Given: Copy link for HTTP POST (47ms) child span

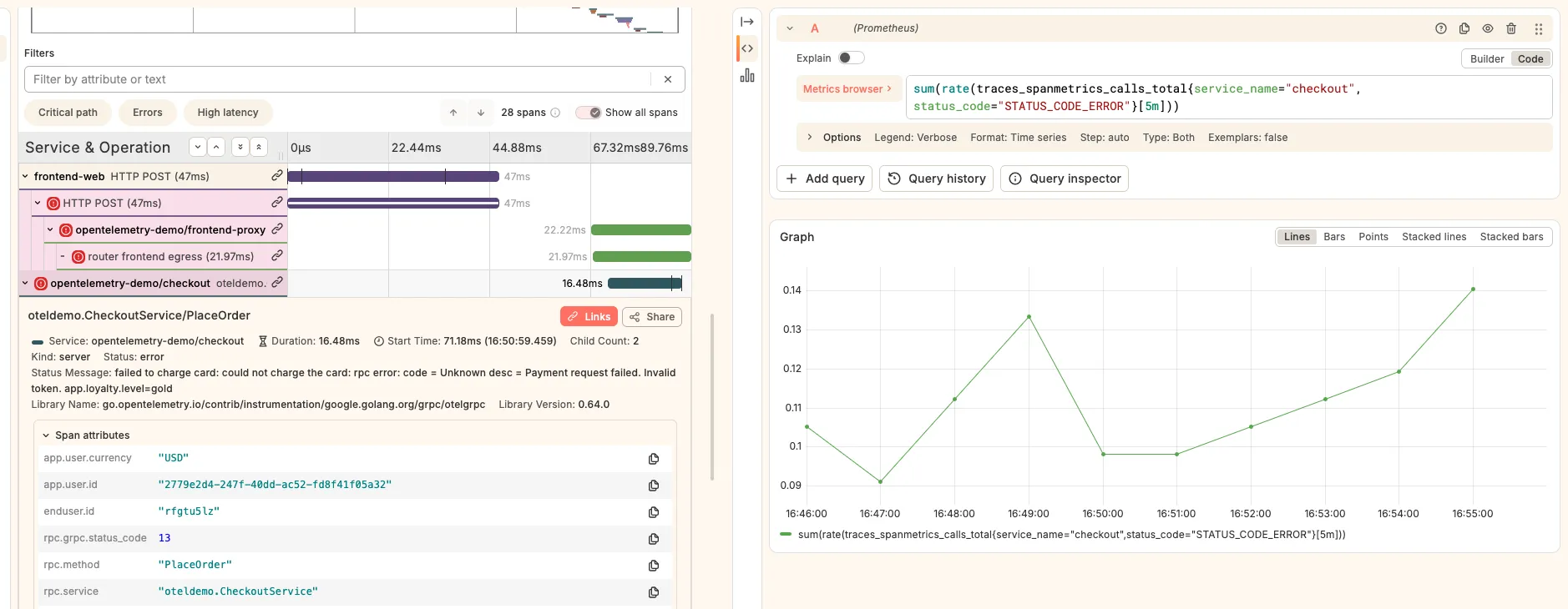Looking at the screenshot, I should [x=276, y=203].
